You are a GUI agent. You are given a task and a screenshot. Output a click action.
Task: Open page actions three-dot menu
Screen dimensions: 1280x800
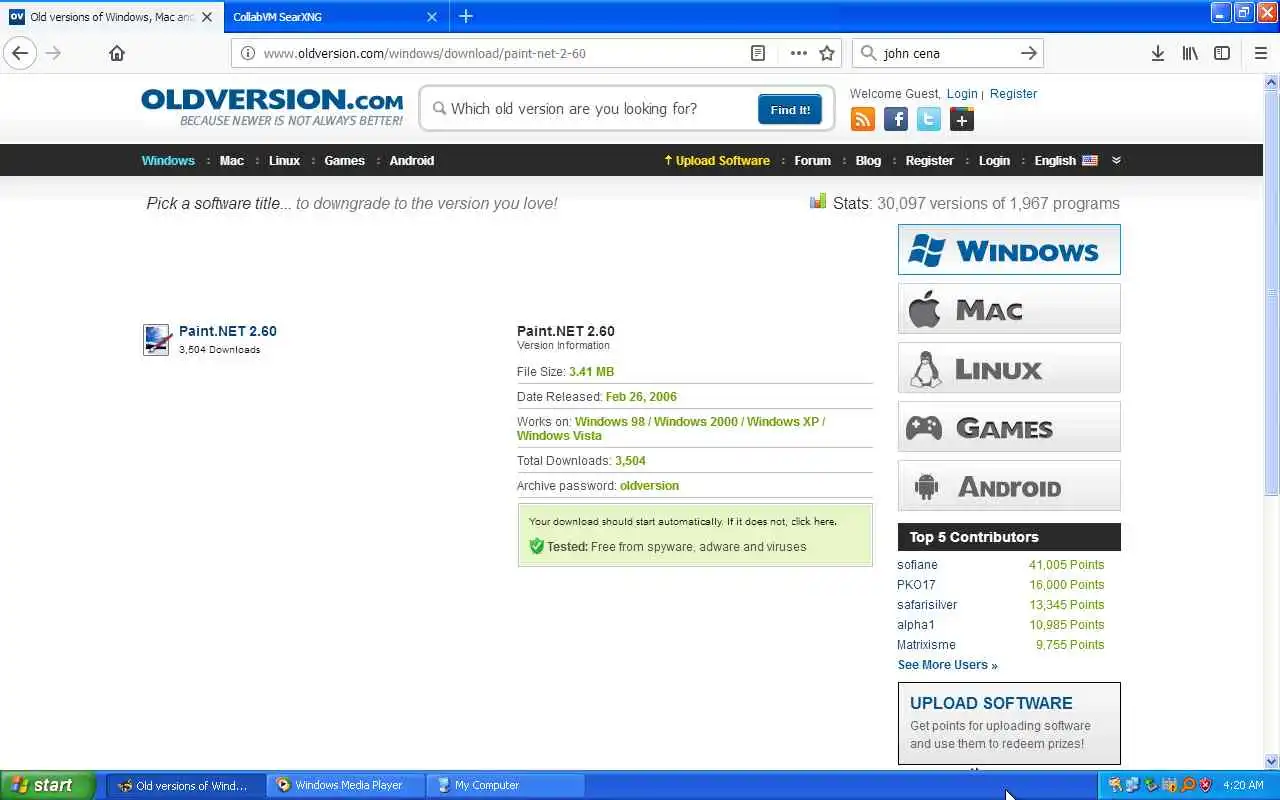tap(798, 54)
